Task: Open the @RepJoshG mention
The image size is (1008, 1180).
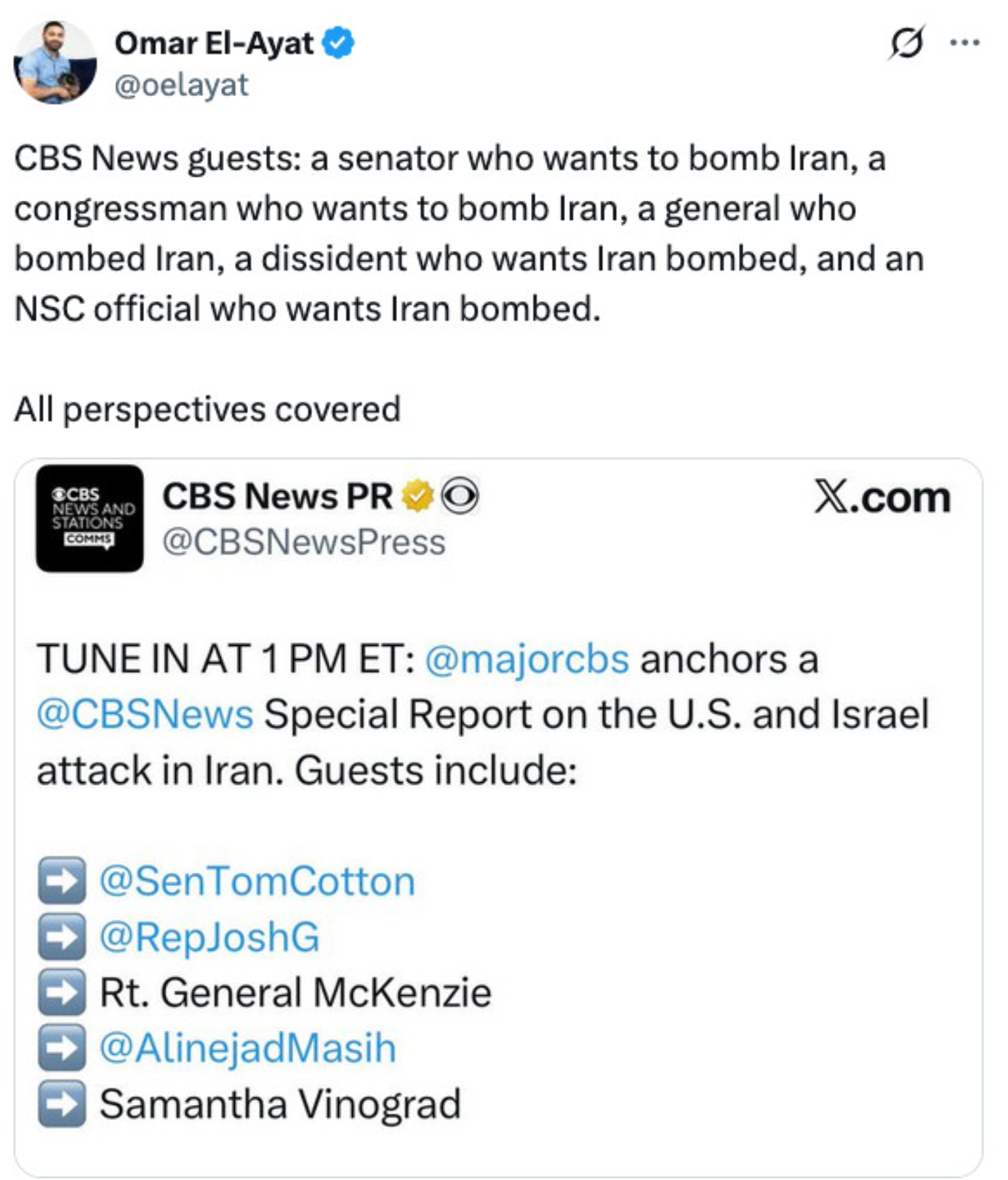Action: [x=209, y=937]
